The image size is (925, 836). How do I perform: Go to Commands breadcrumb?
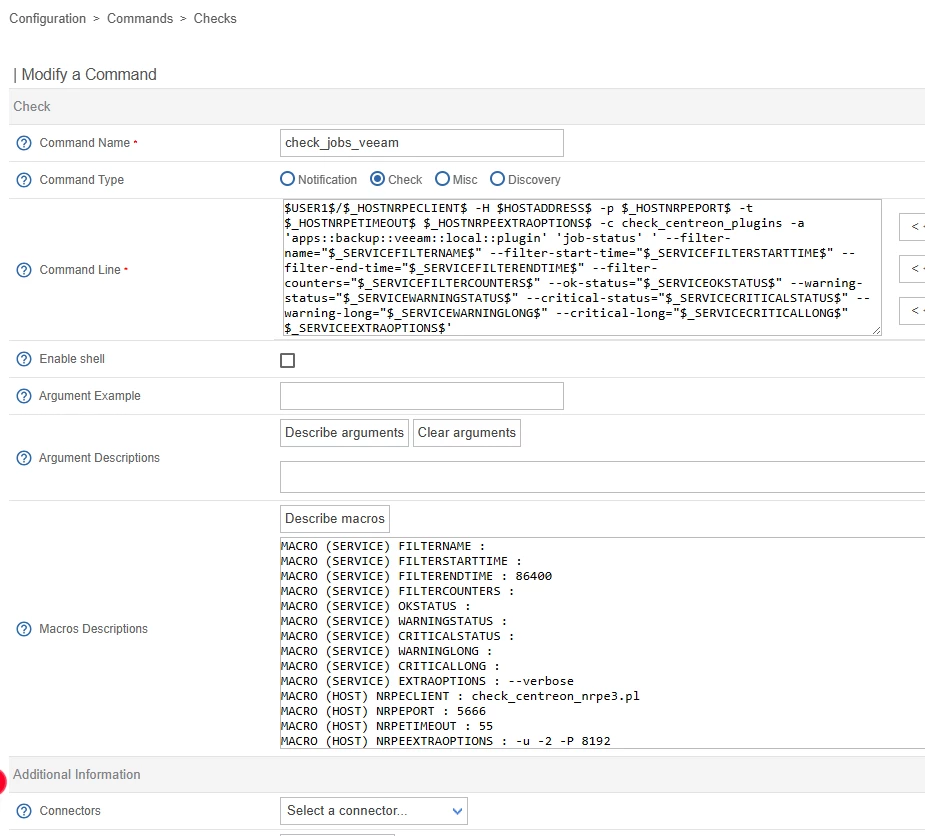tap(140, 19)
